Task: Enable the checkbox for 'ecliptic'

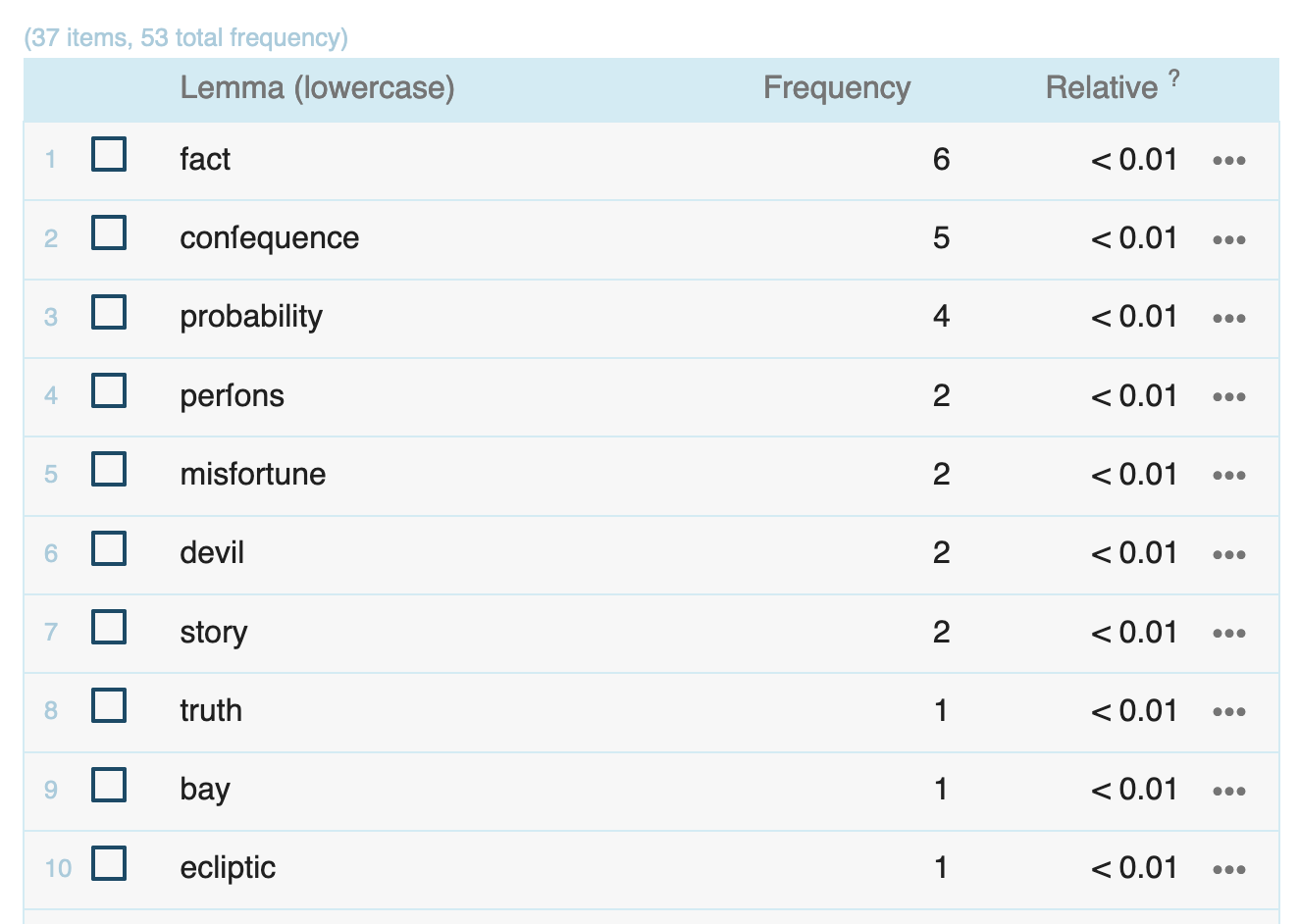Action: (109, 863)
